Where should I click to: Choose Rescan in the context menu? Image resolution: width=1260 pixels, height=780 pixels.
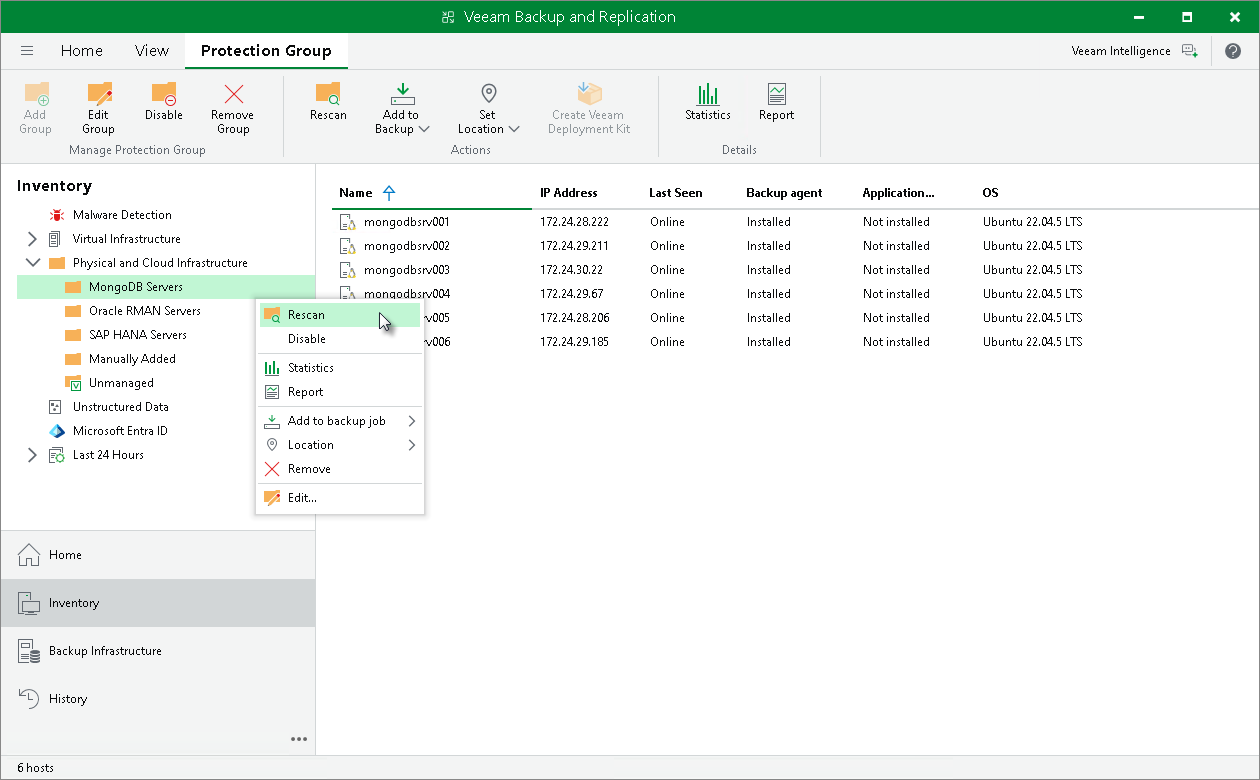[x=340, y=315]
